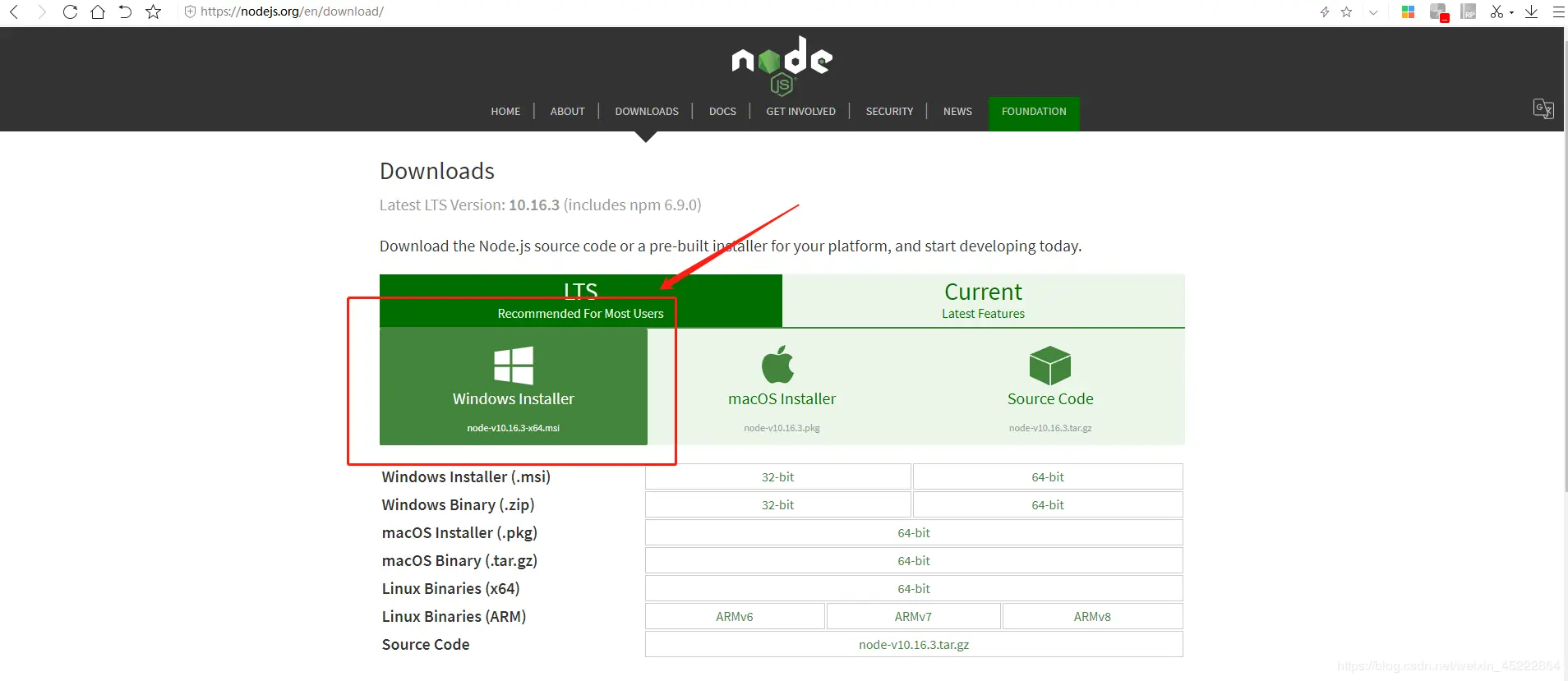Screen dimensions: 1568x681
Task: Open the RP extension icon
Action: (1469, 12)
